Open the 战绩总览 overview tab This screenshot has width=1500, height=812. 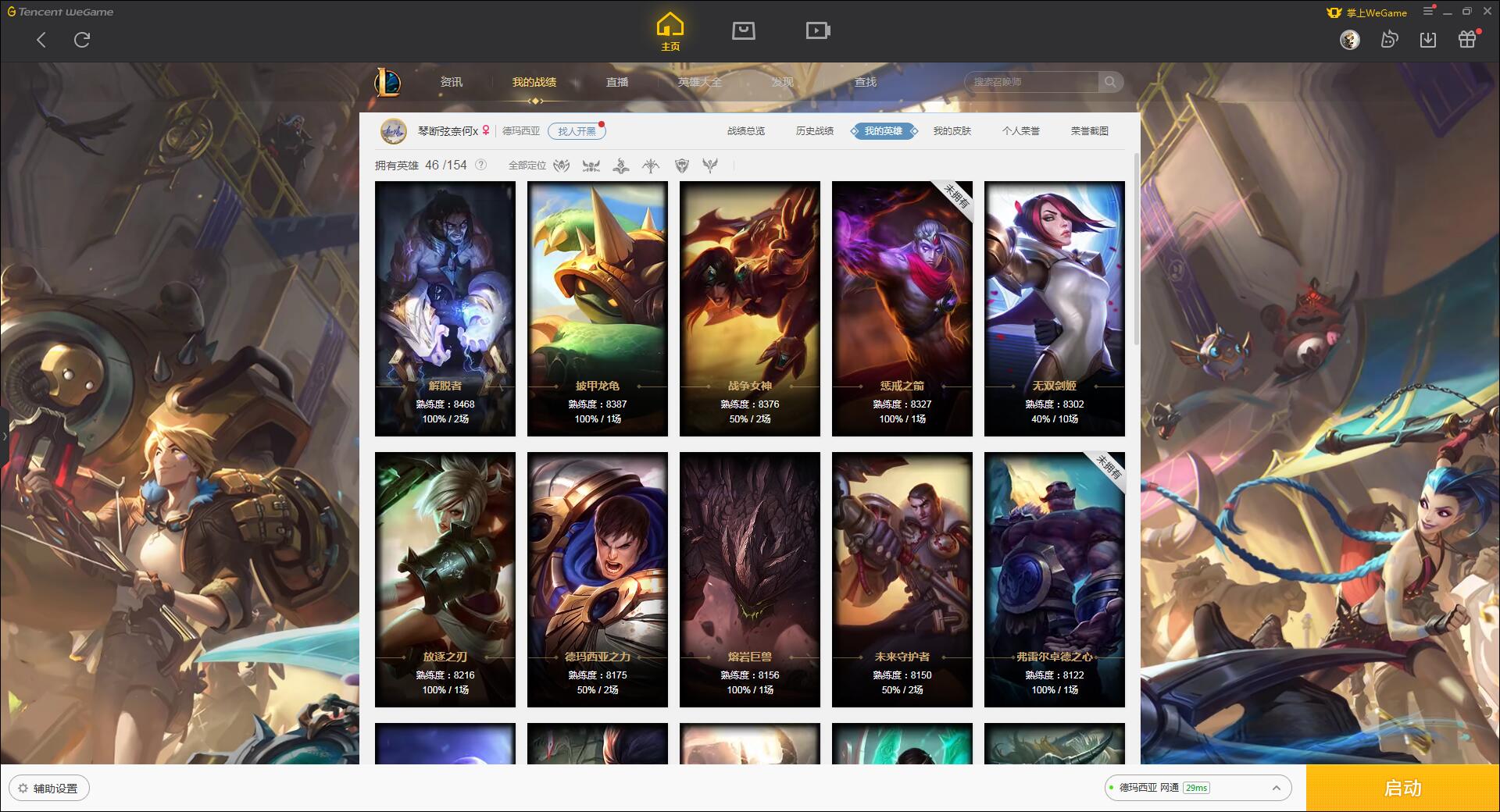(746, 131)
